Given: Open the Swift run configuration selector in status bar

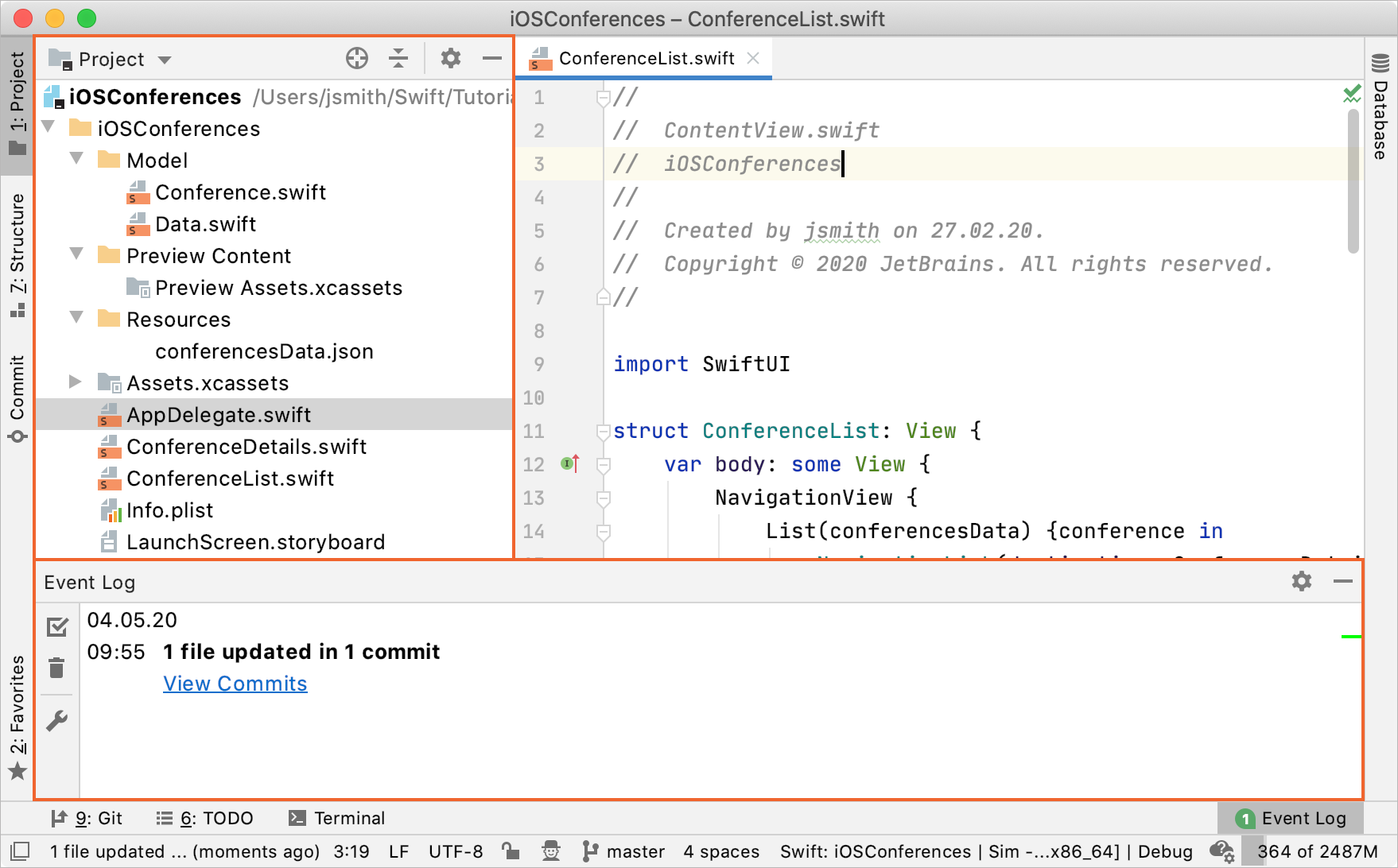Looking at the screenshot, I should (986, 851).
